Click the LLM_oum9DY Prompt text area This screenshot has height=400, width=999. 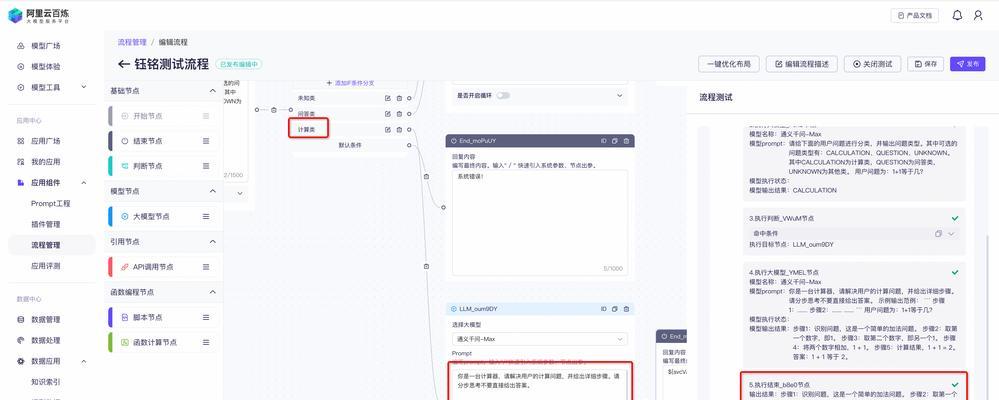pyautogui.click(x=540, y=384)
